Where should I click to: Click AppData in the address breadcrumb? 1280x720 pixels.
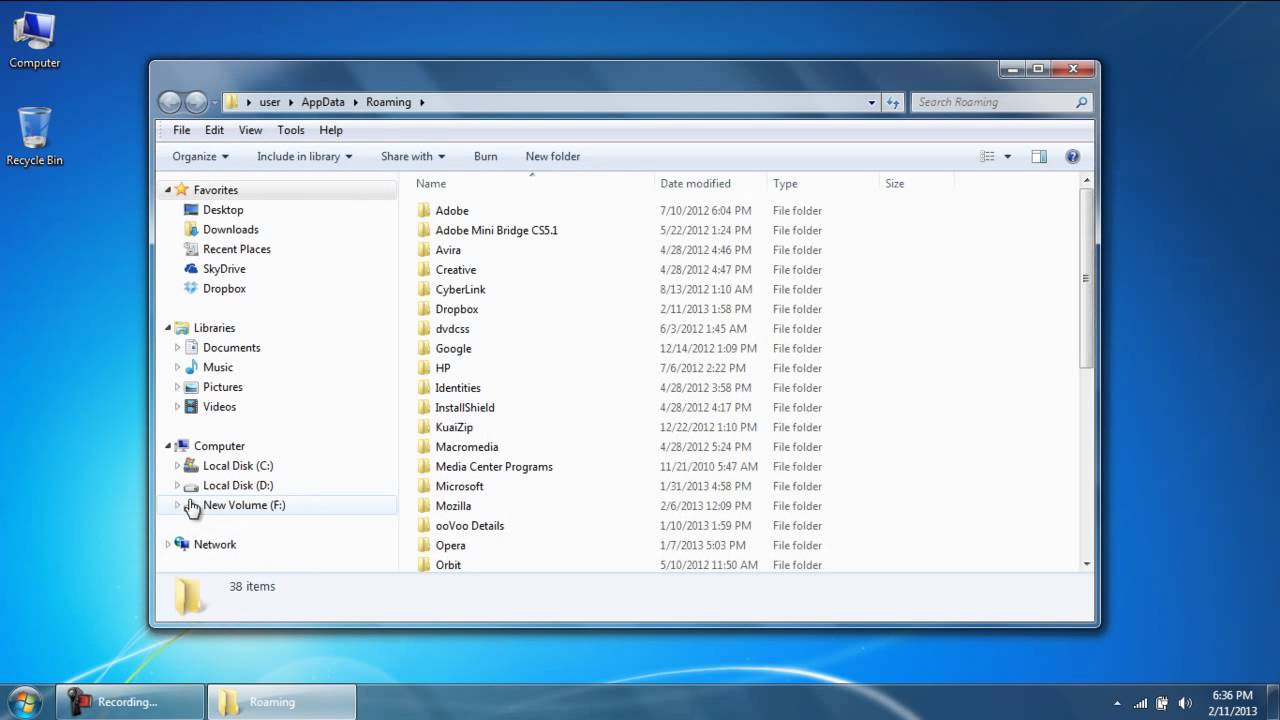tap(322, 102)
